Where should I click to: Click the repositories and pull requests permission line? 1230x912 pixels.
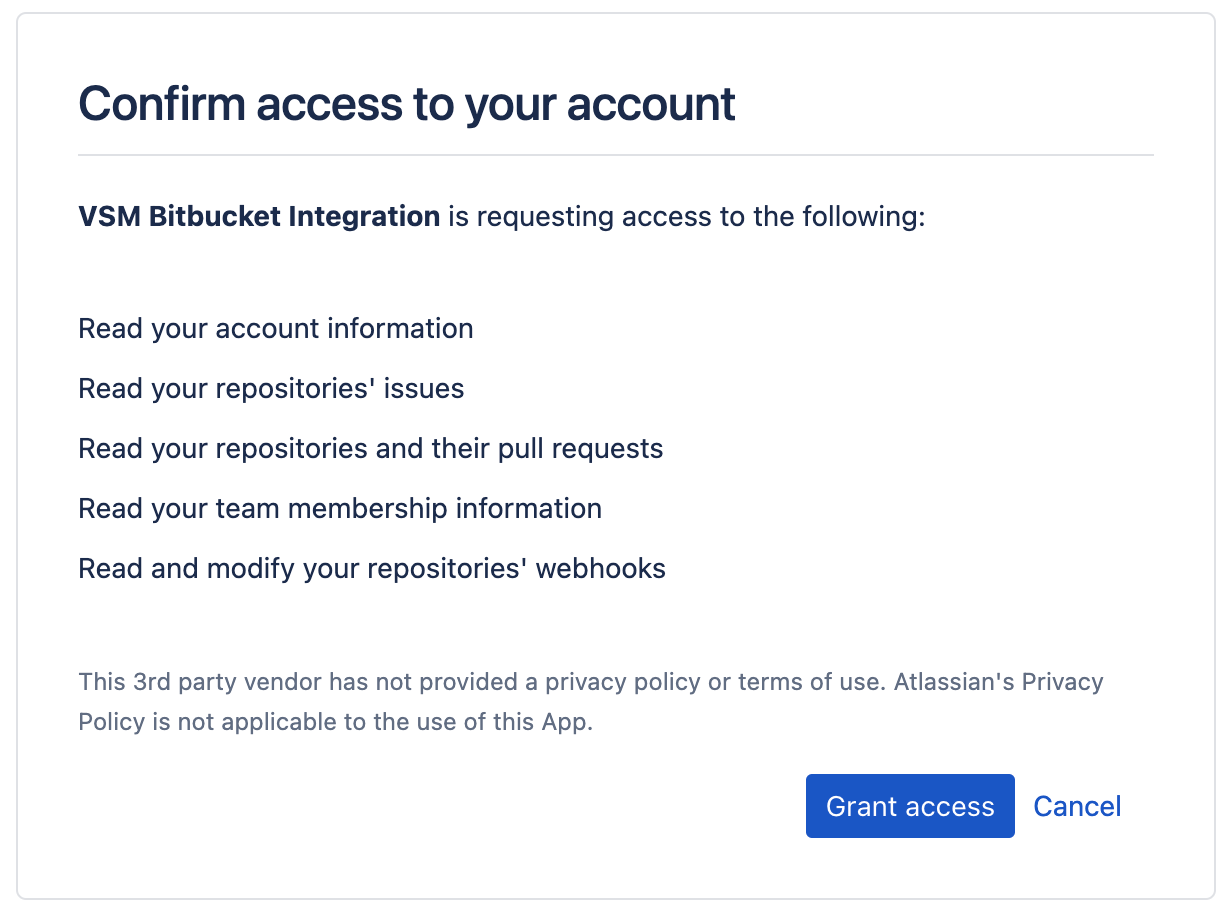click(371, 448)
